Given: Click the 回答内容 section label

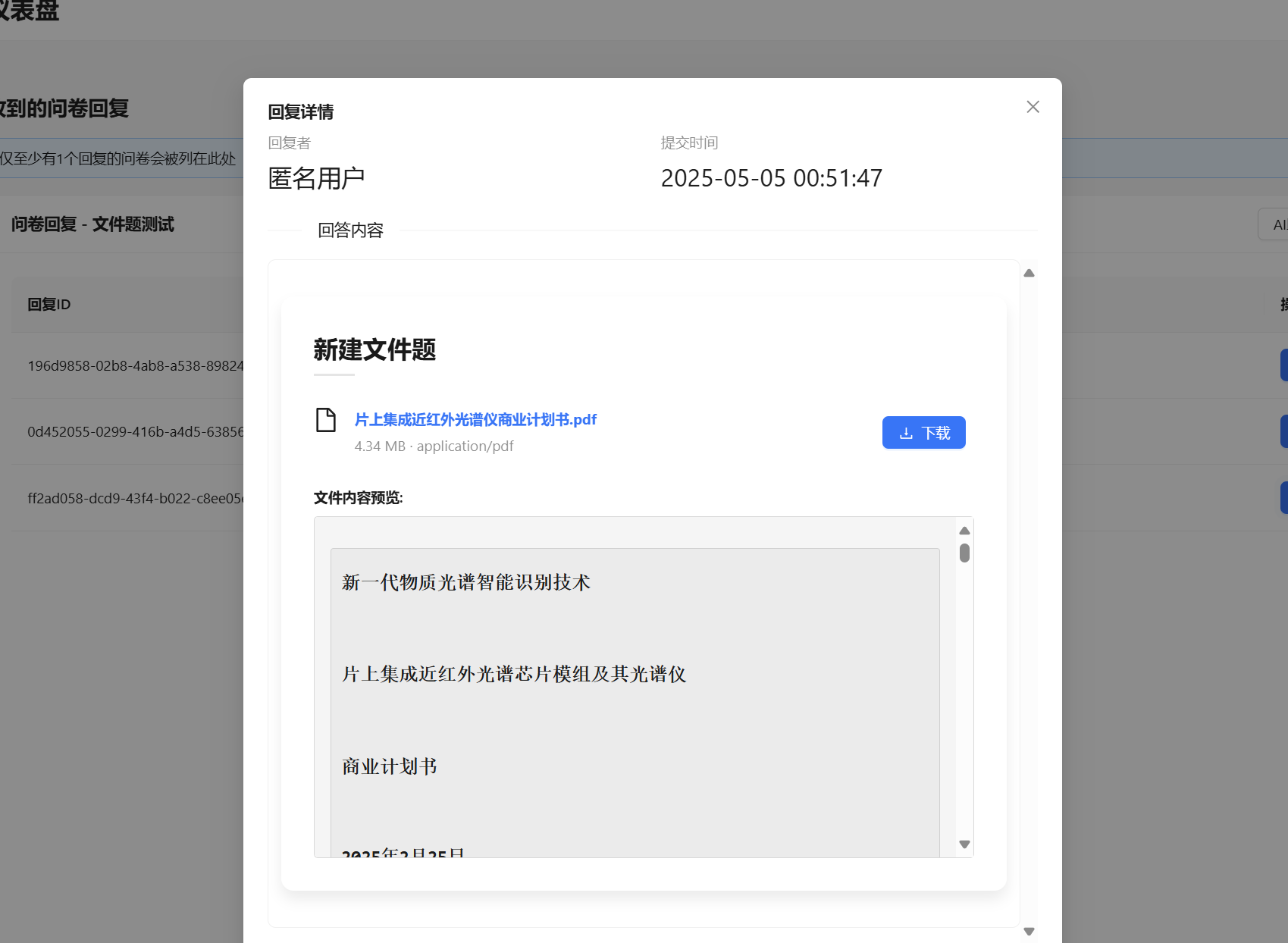Looking at the screenshot, I should (x=350, y=230).
